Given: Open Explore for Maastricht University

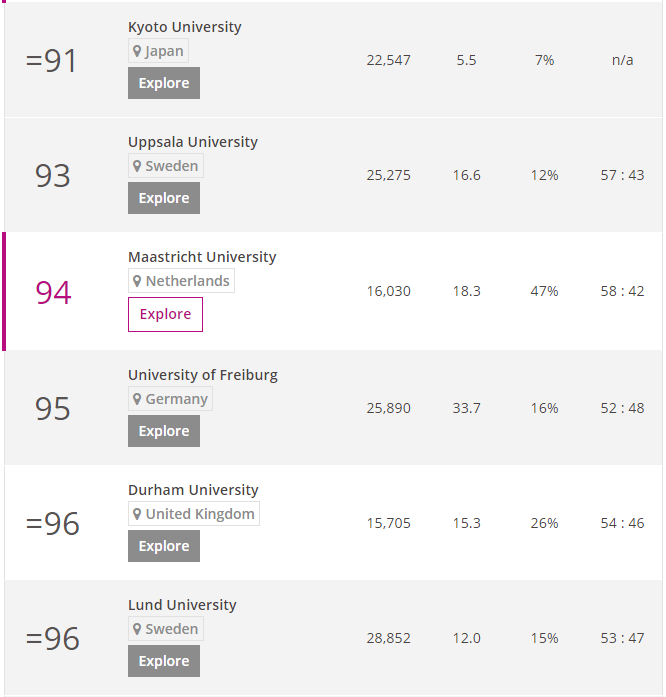Looking at the screenshot, I should coord(165,314).
